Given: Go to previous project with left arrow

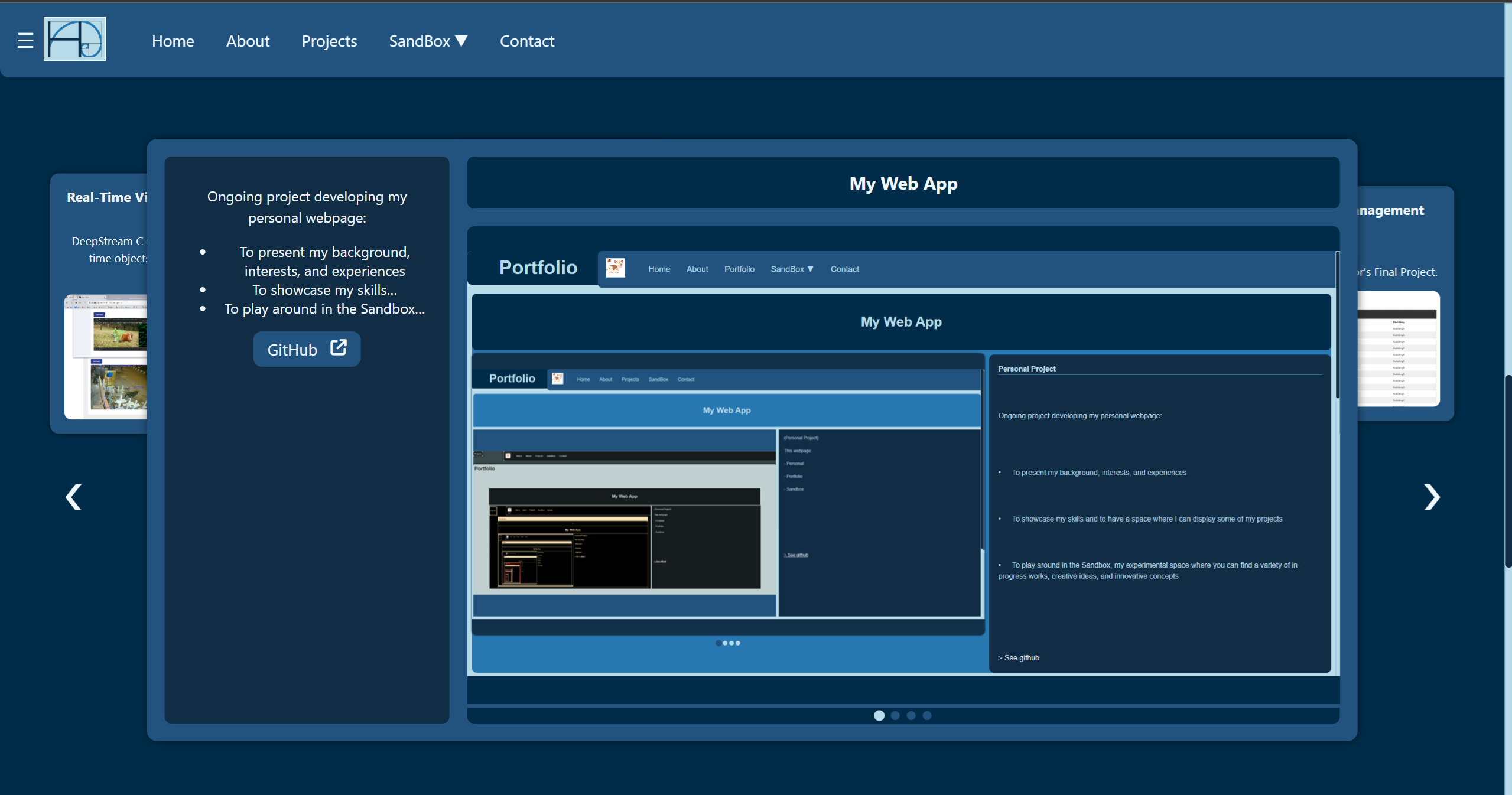Looking at the screenshot, I should tap(73, 497).
